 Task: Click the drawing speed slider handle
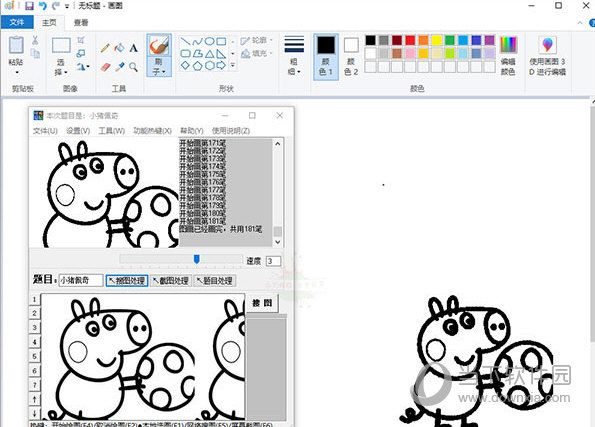coord(197,259)
